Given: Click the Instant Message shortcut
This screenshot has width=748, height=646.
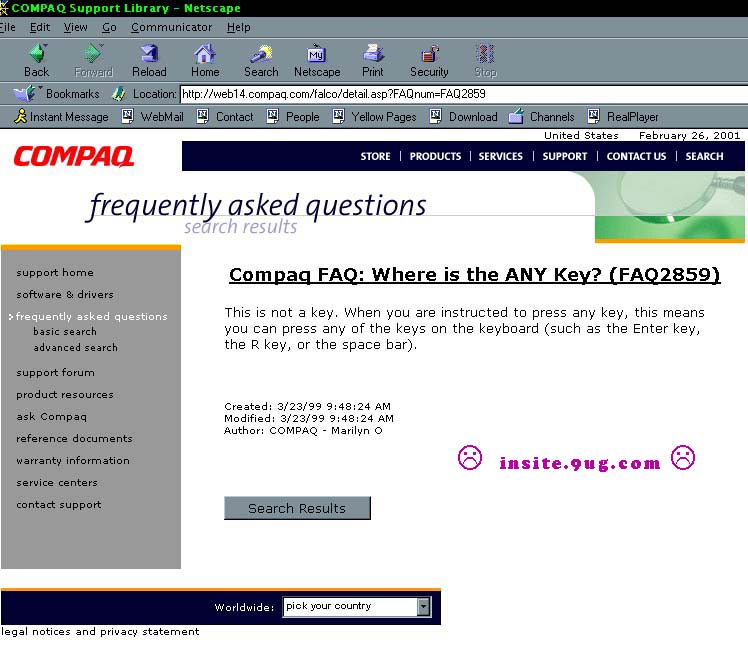Looking at the screenshot, I should point(60,117).
